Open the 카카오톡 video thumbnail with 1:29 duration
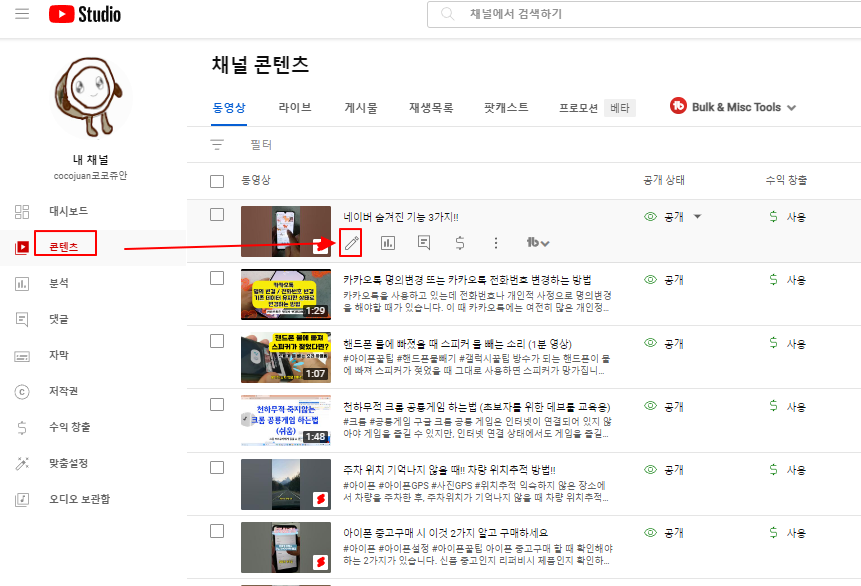The width and height of the screenshot is (861, 586). point(286,294)
